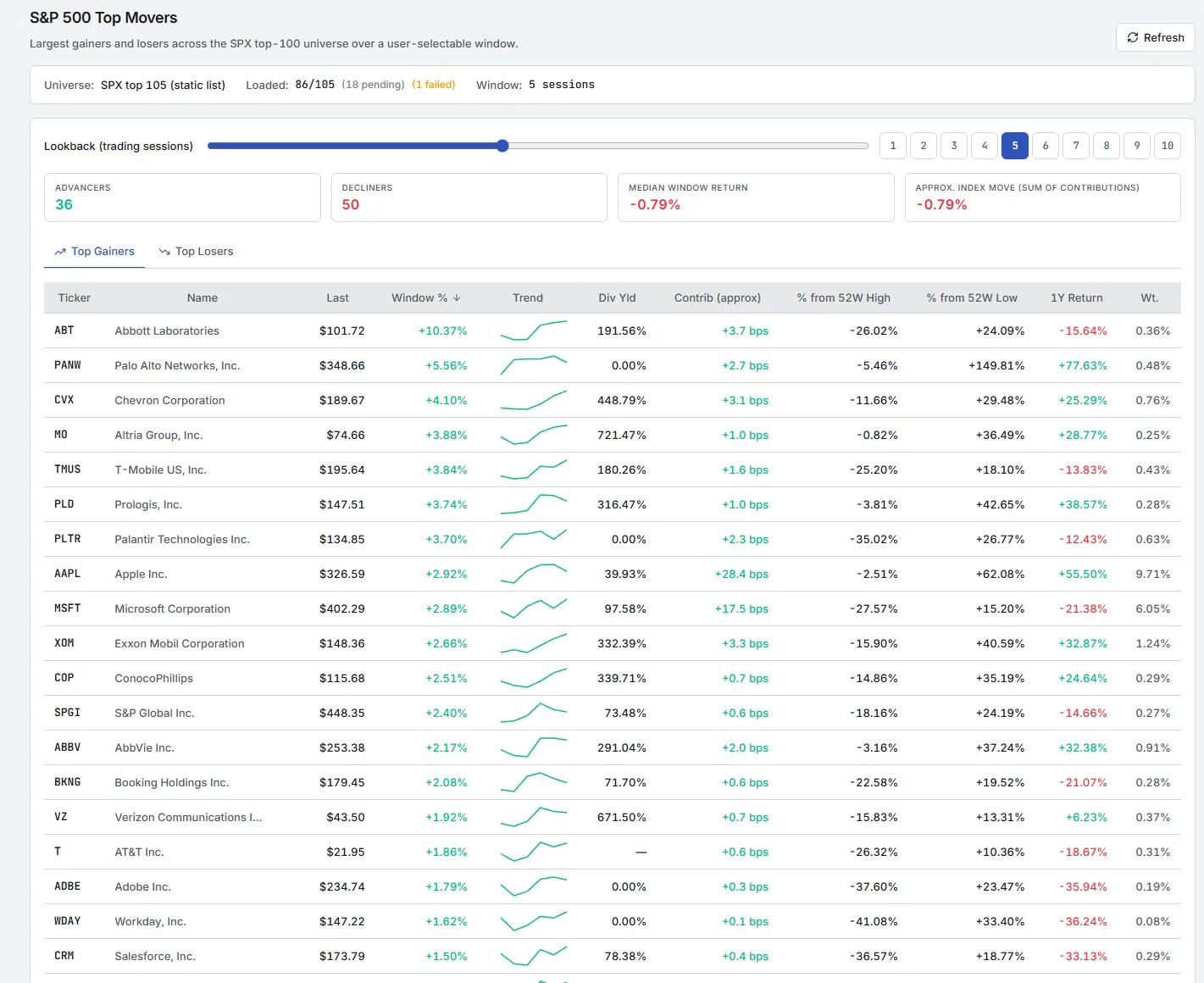Viewport: 1204px width, 983px height.
Task: Click the PANW trend sparkline
Action: point(534,365)
